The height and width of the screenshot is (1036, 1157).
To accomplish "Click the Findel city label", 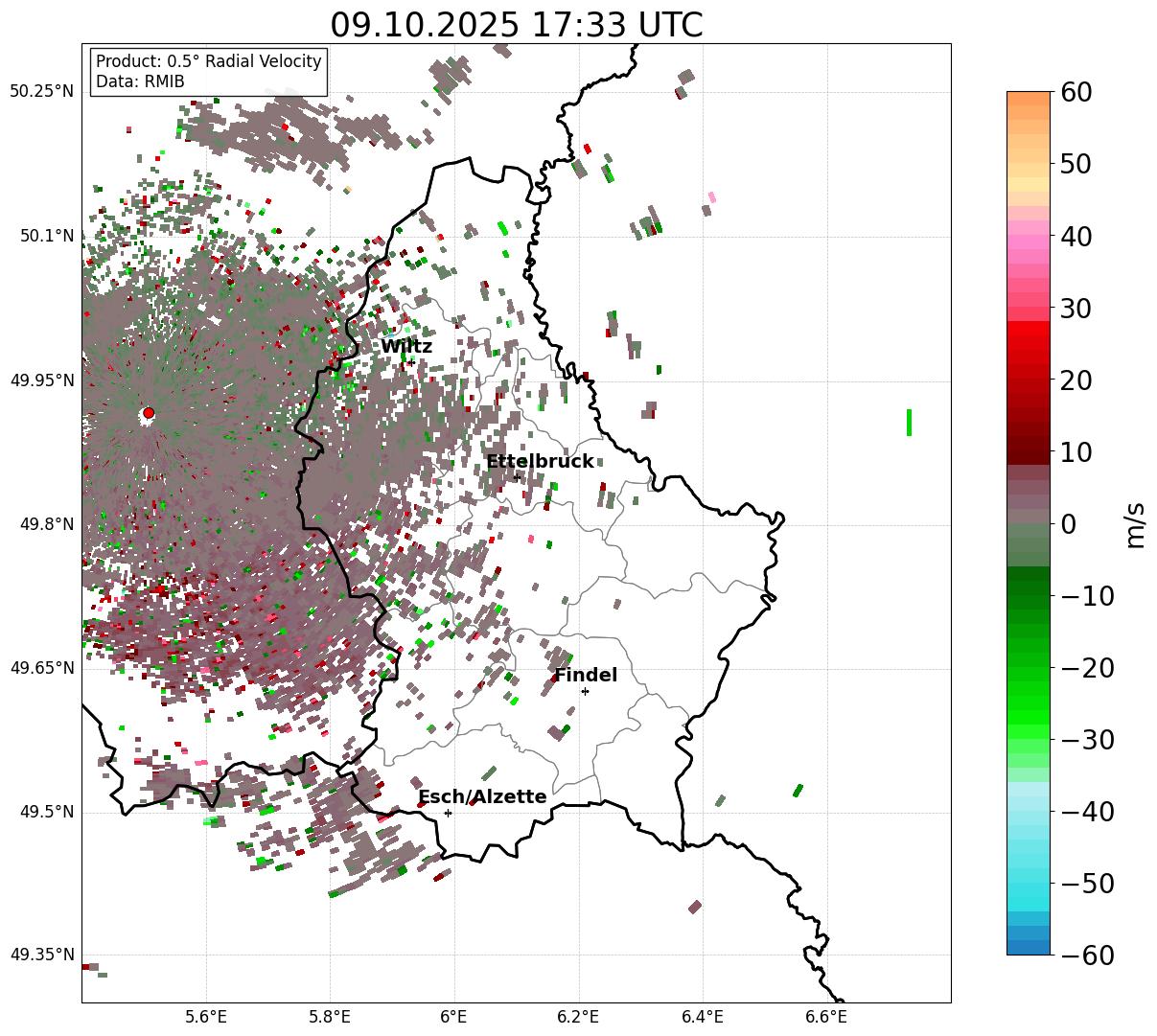I will [x=586, y=676].
